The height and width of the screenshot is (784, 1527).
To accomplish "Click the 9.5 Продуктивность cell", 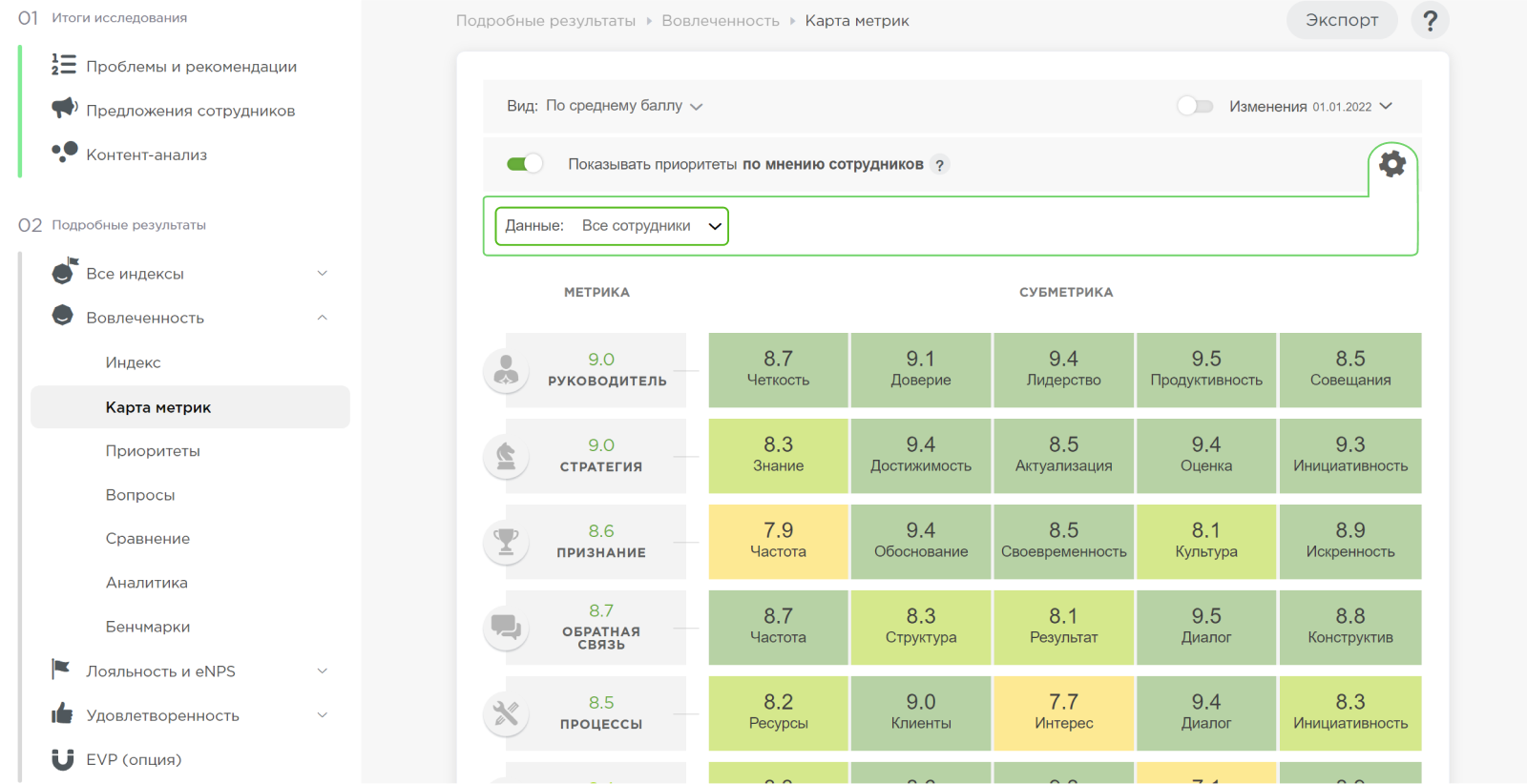I will (x=1206, y=370).
